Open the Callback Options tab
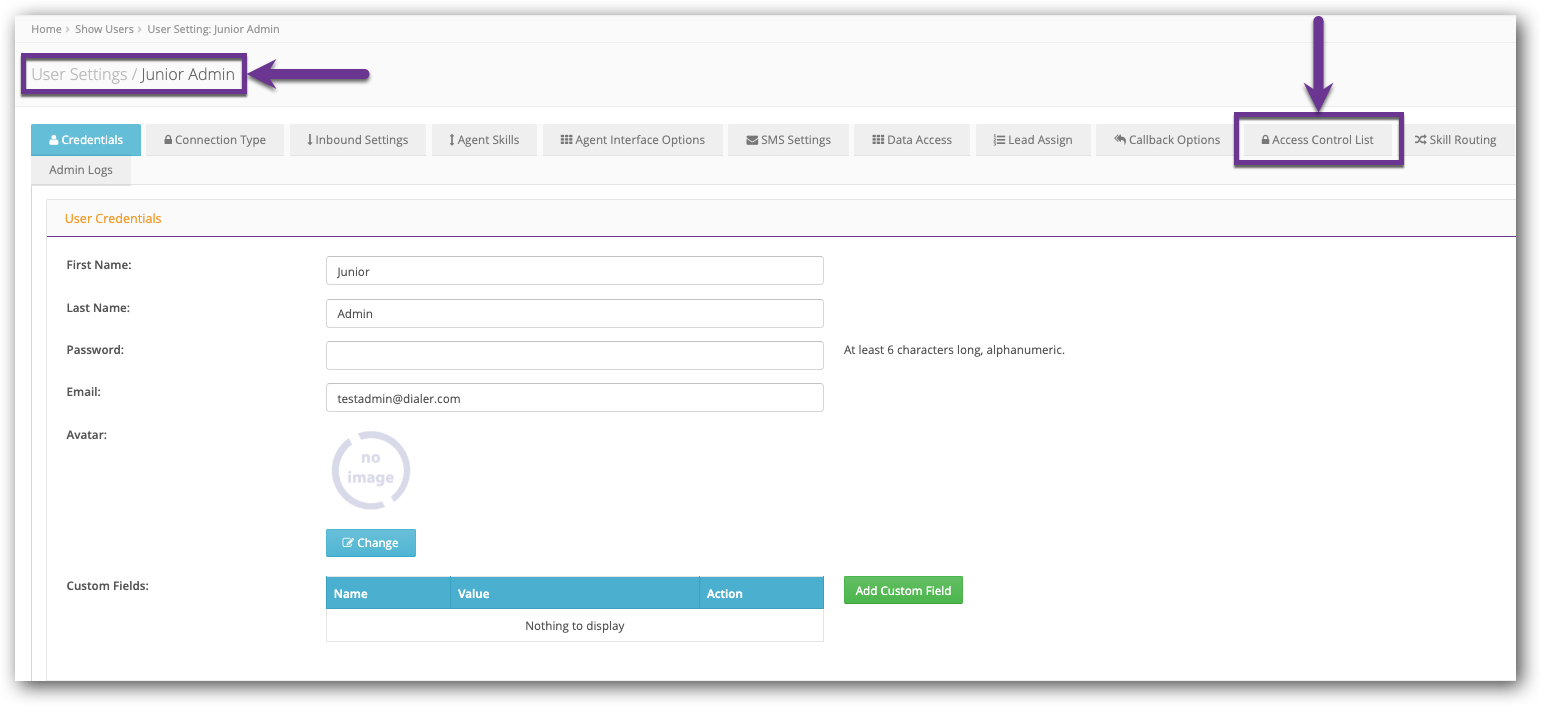 tap(1166, 140)
